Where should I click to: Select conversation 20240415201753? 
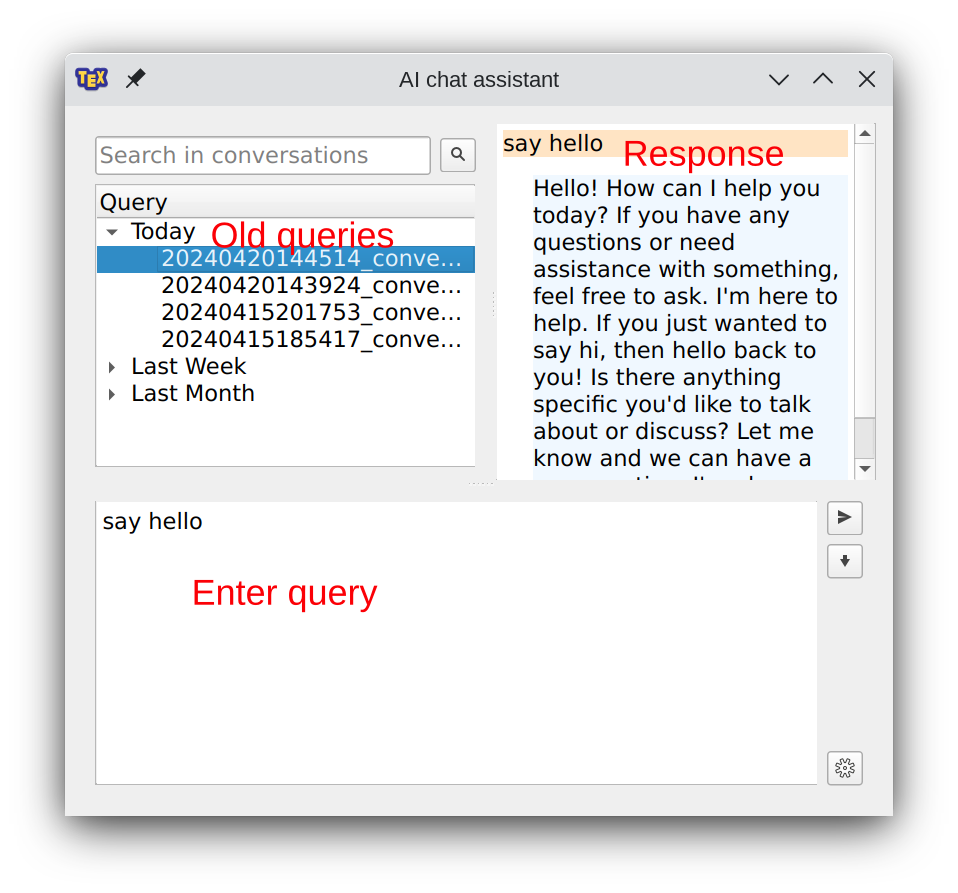click(310, 313)
